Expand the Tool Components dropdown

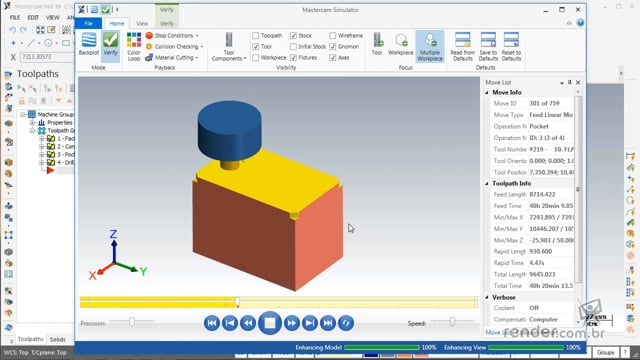[229, 47]
